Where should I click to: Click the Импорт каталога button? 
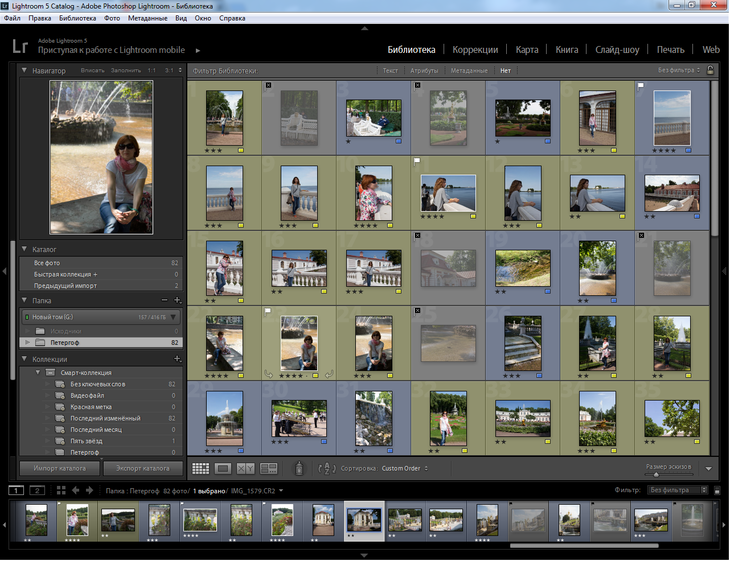(x=62, y=468)
